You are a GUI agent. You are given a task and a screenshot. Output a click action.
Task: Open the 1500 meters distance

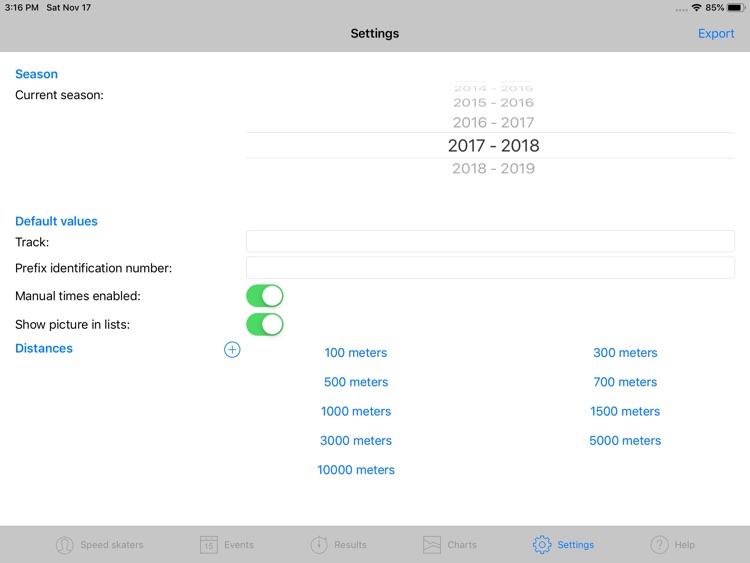pos(625,411)
